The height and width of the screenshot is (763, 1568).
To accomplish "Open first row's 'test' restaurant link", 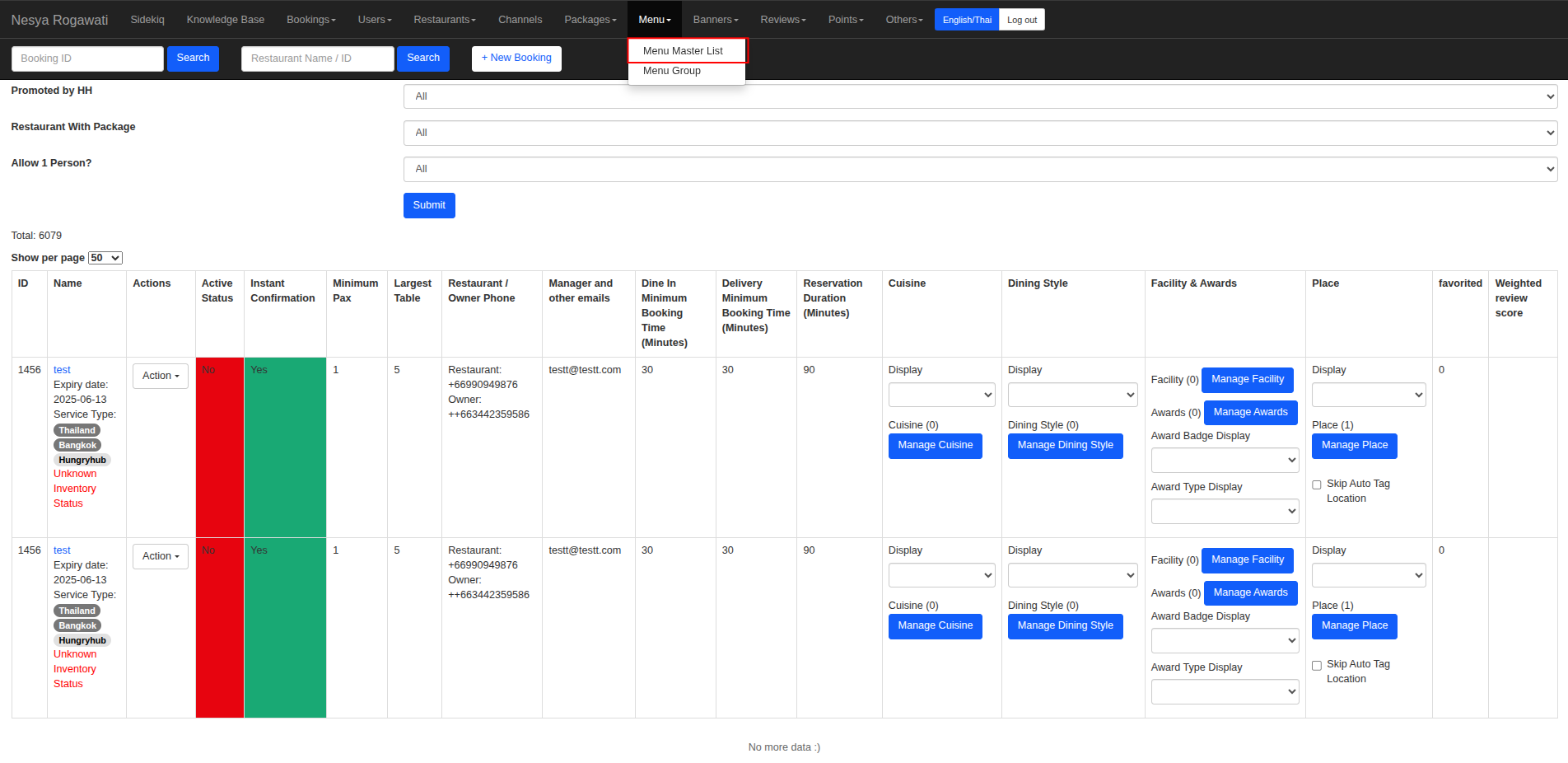I will point(62,370).
